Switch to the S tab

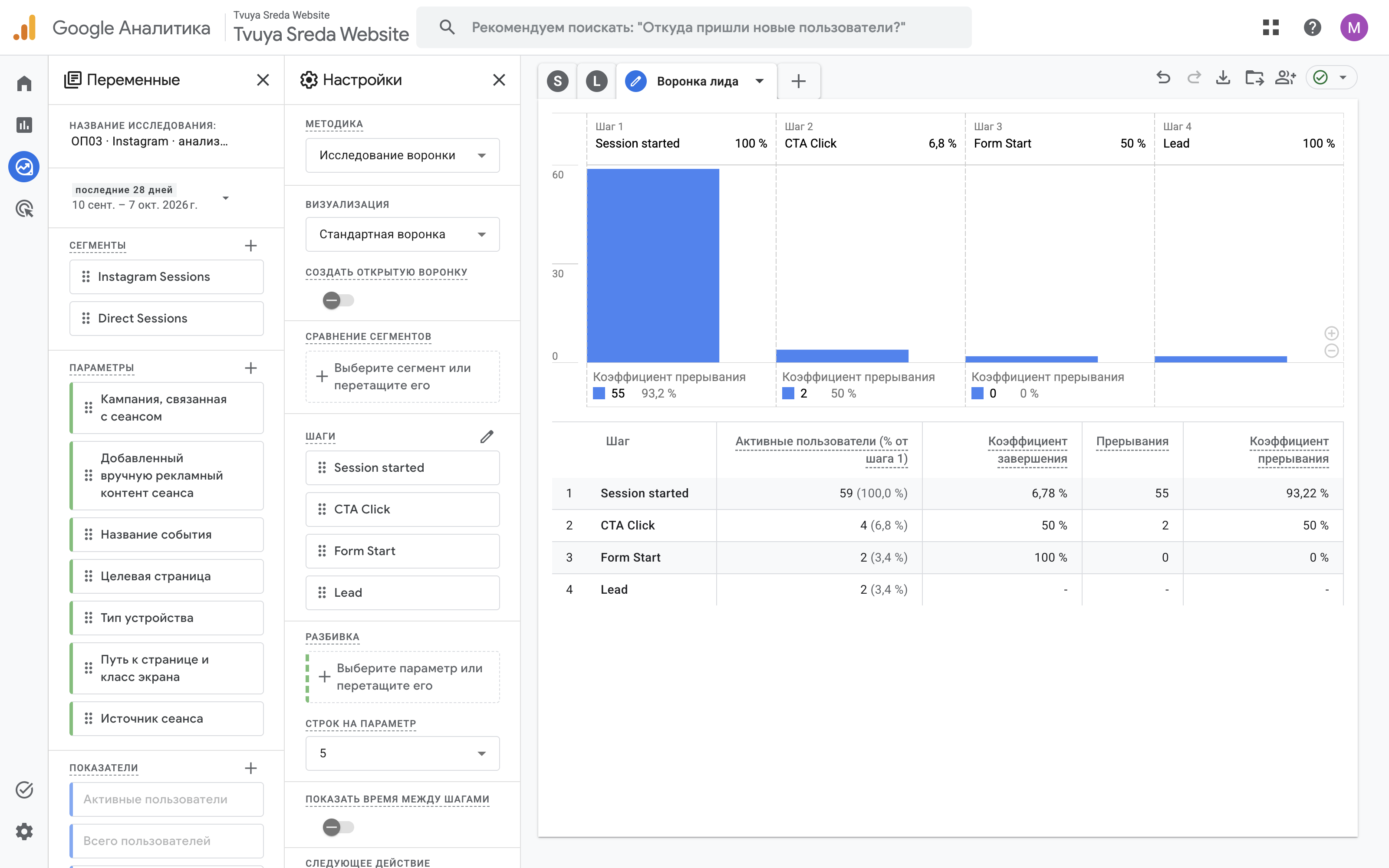click(557, 81)
